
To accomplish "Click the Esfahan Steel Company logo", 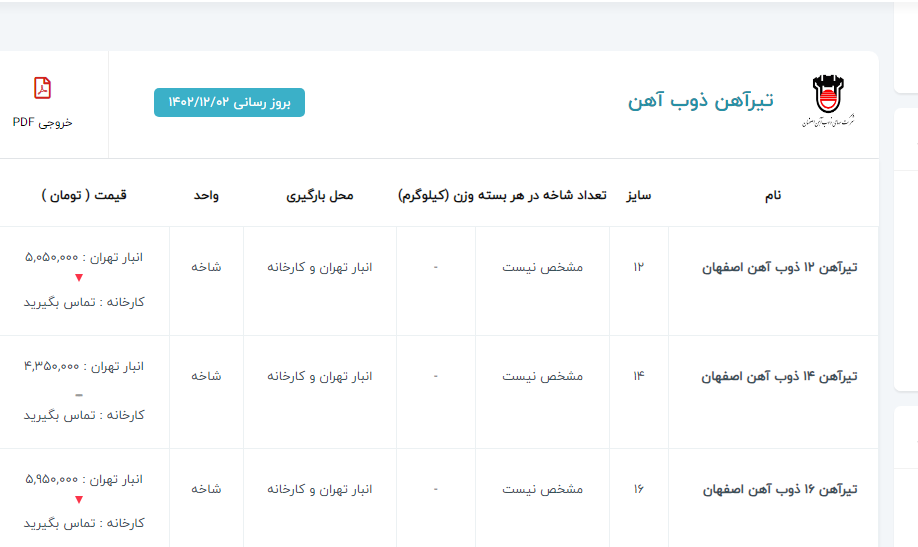I will [827, 101].
